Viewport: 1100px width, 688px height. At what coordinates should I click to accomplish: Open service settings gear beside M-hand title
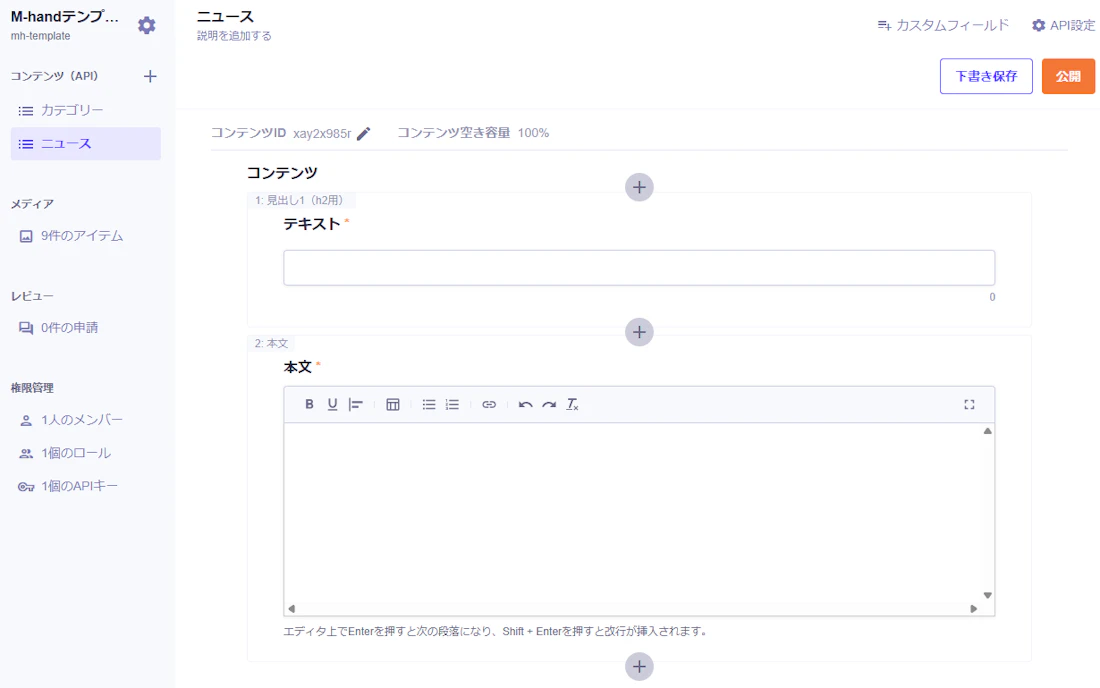click(147, 25)
